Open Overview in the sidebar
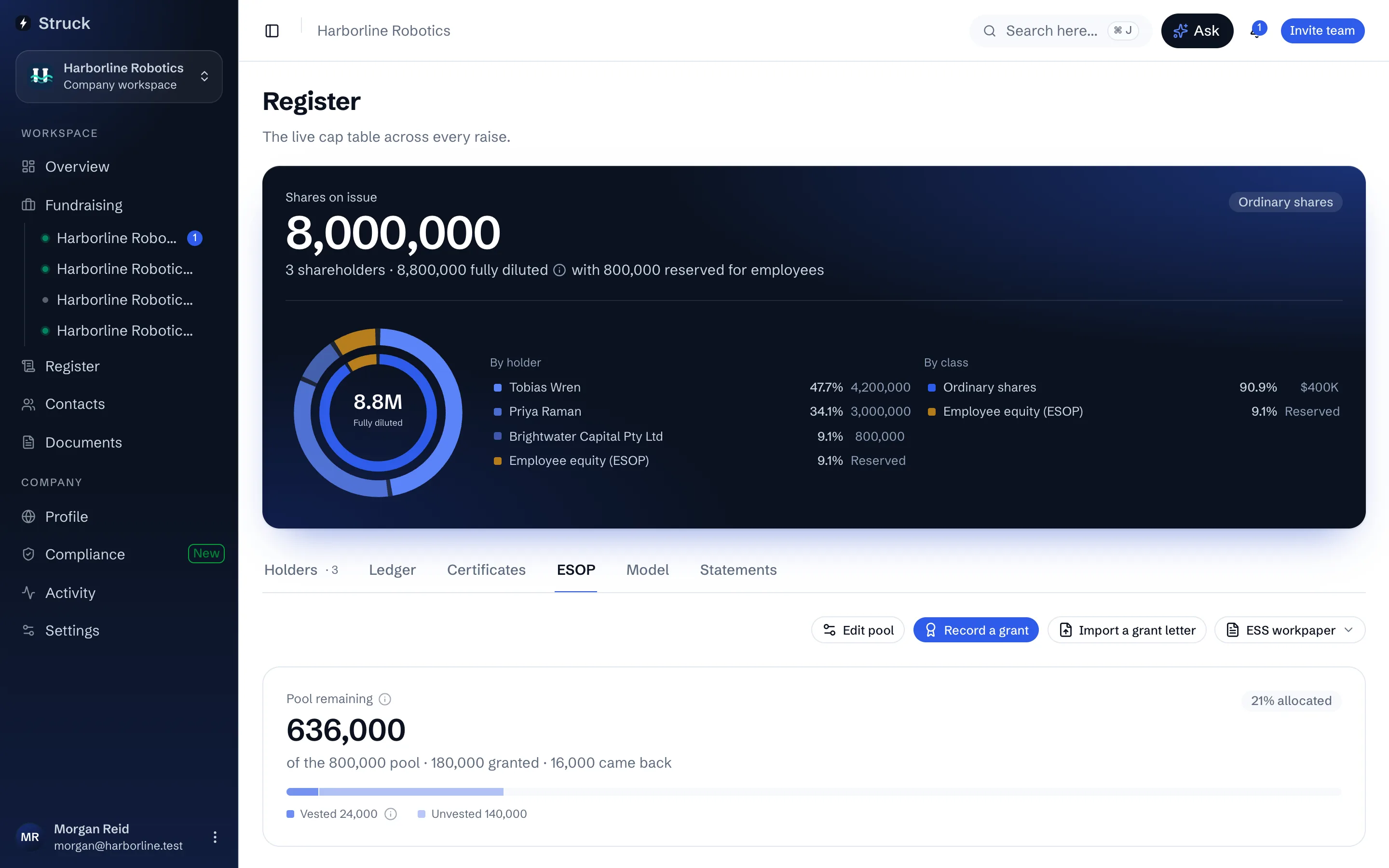Image resolution: width=1389 pixels, height=868 pixels. [x=119, y=166]
